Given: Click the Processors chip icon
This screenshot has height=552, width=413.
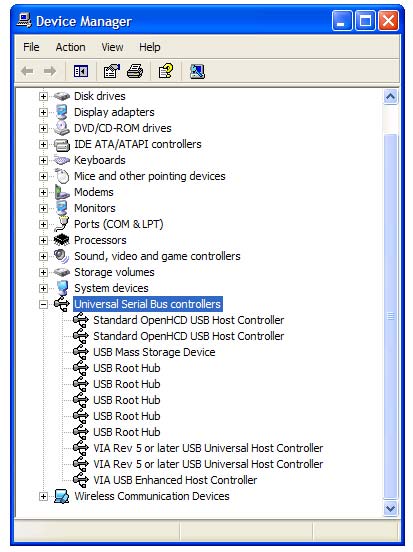Looking at the screenshot, I should [x=62, y=240].
